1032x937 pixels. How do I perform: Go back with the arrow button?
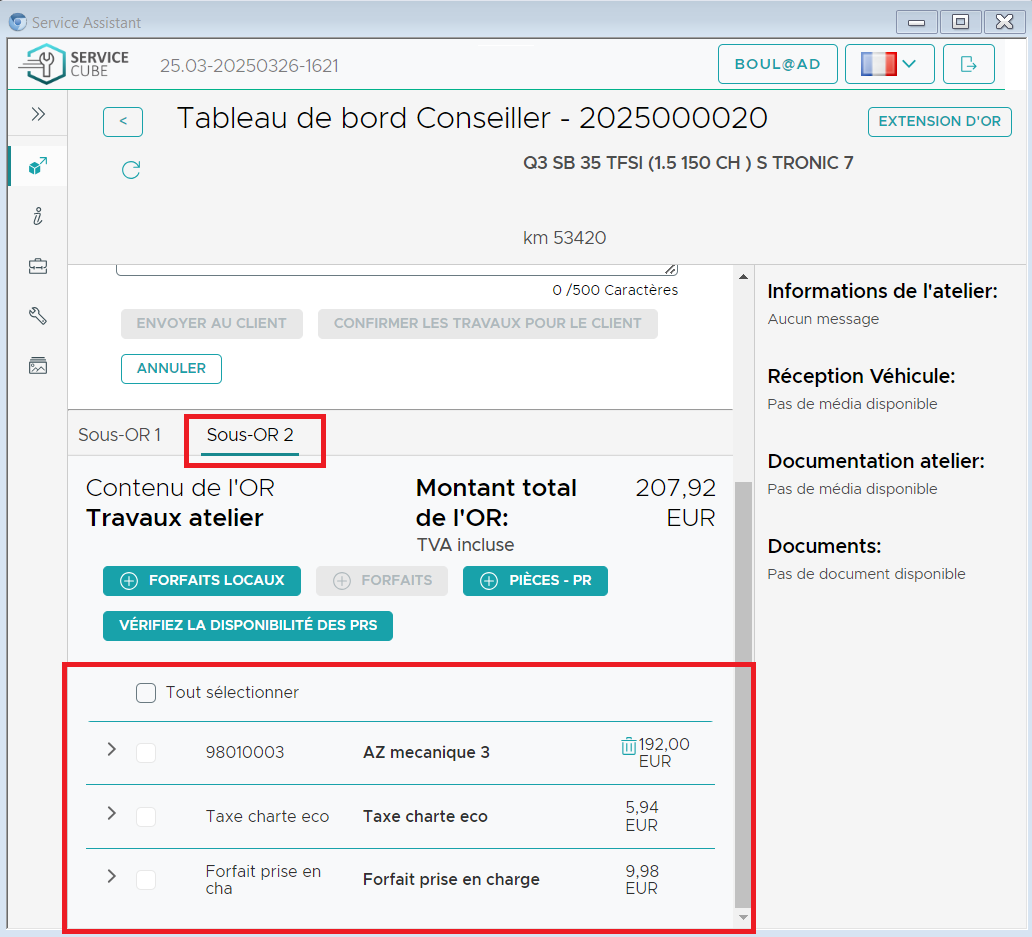pyautogui.click(x=123, y=122)
